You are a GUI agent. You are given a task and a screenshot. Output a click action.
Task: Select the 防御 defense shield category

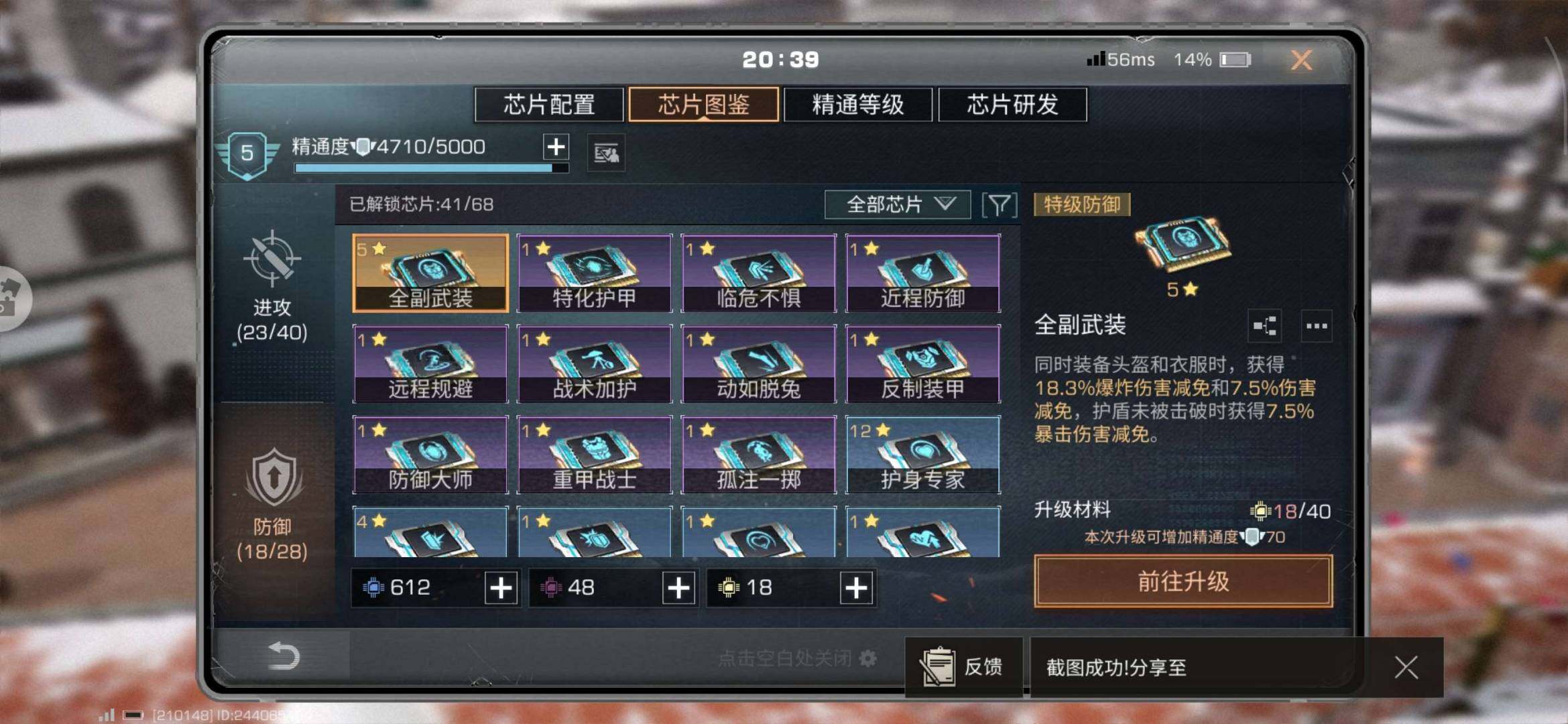(274, 477)
